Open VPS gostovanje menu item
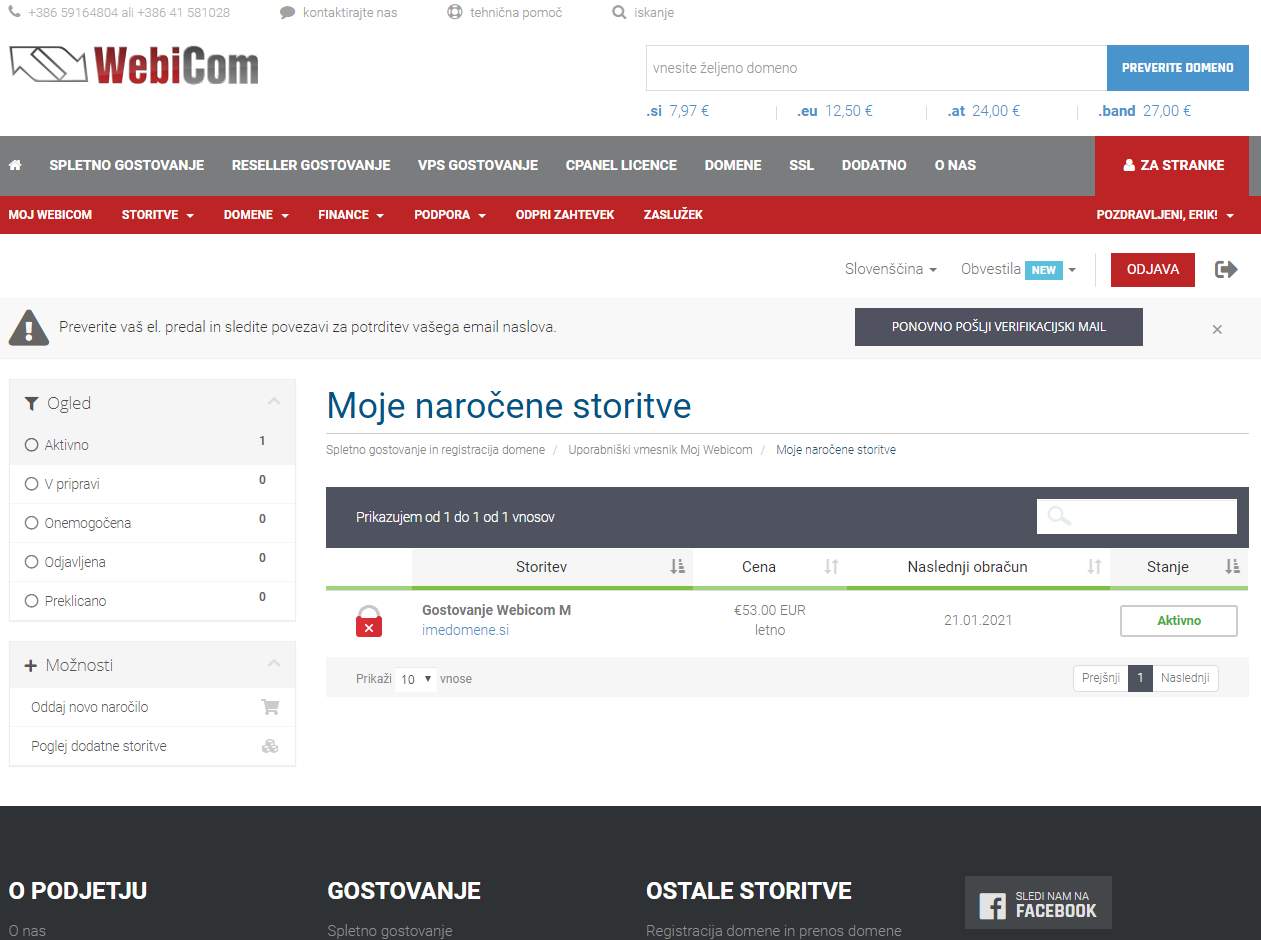1261x940 pixels. 478,165
